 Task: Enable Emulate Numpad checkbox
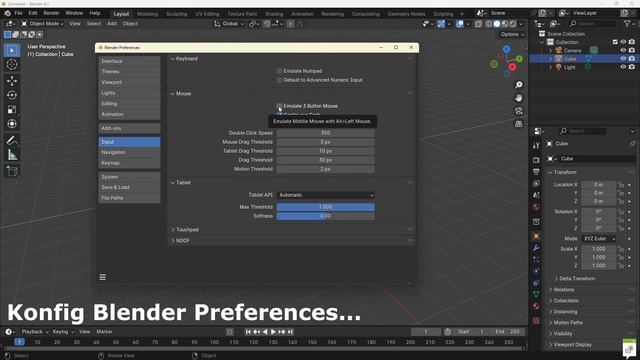(279, 71)
